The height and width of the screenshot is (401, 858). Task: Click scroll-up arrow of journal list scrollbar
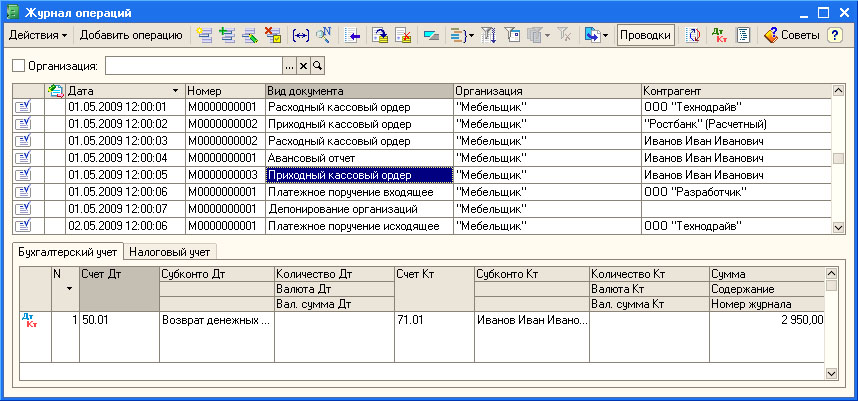[x=838, y=90]
